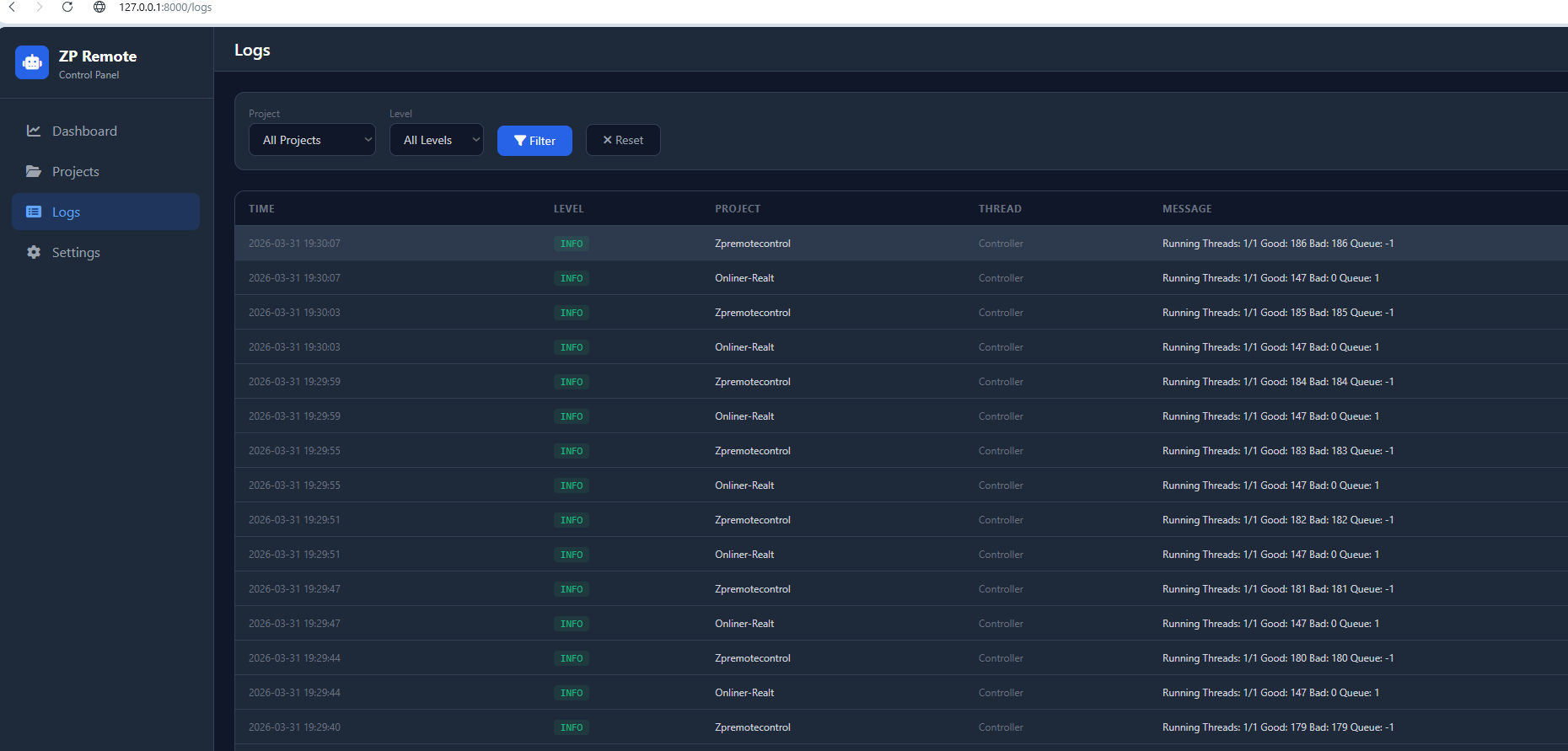The height and width of the screenshot is (751, 1568).
Task: Select the Logs menu item
Action: coord(106,212)
